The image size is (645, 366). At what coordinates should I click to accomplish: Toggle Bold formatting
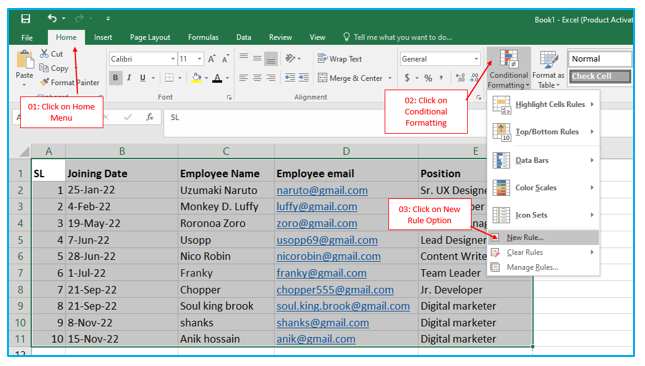point(116,78)
